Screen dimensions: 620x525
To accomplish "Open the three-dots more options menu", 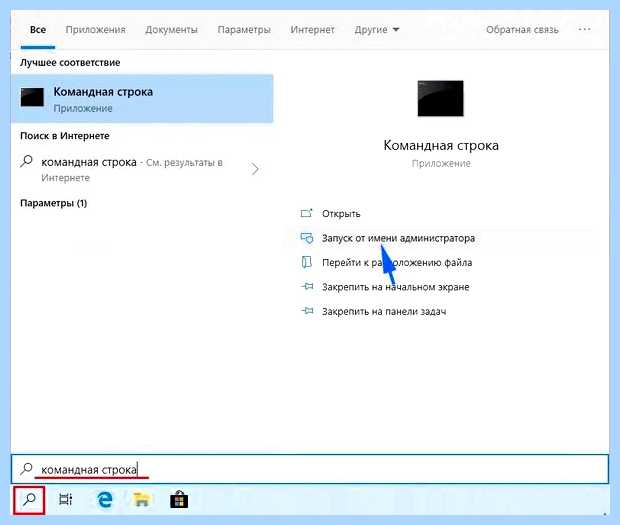I will pyautogui.click(x=584, y=29).
